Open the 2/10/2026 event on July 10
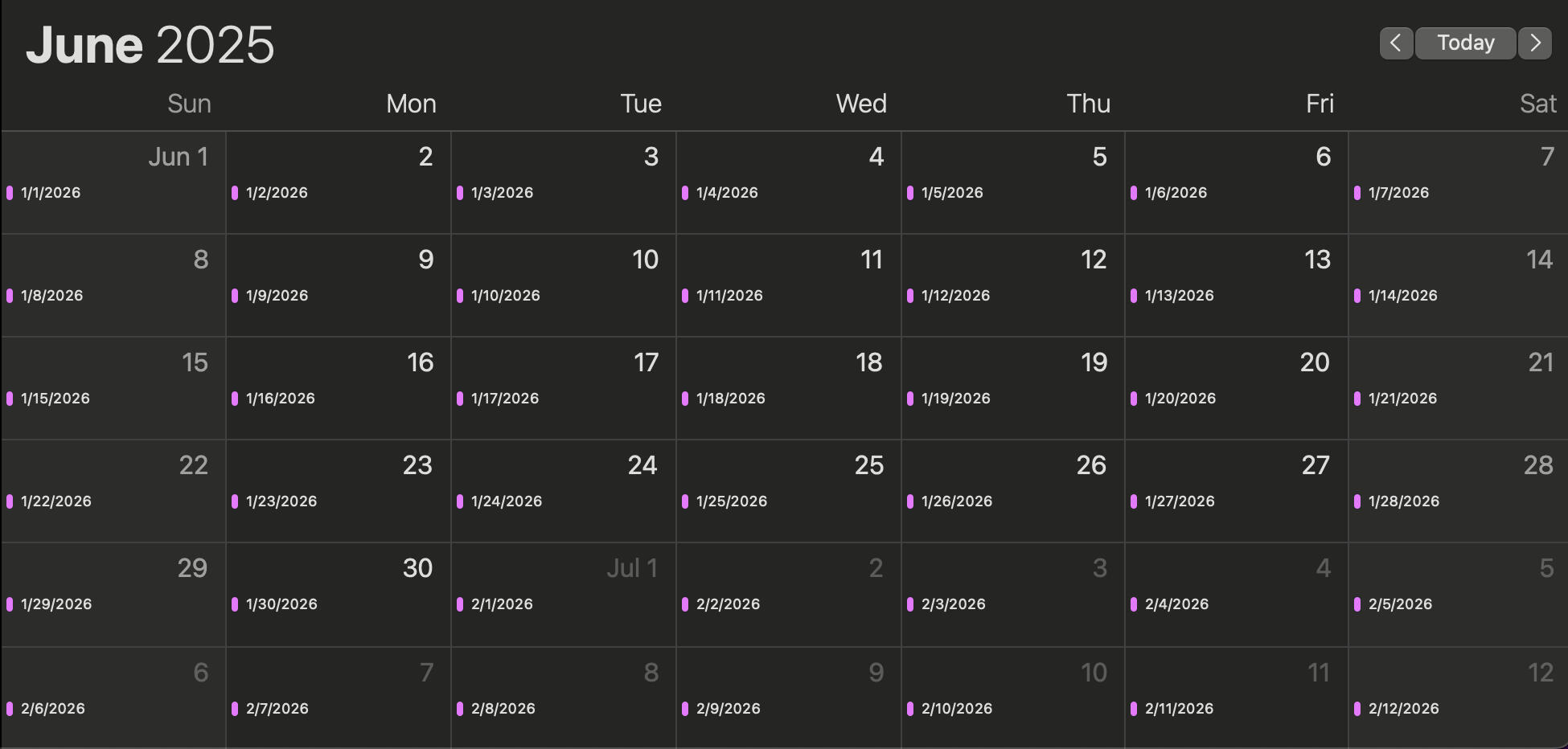Viewport: 1568px width, 749px height. [956, 709]
